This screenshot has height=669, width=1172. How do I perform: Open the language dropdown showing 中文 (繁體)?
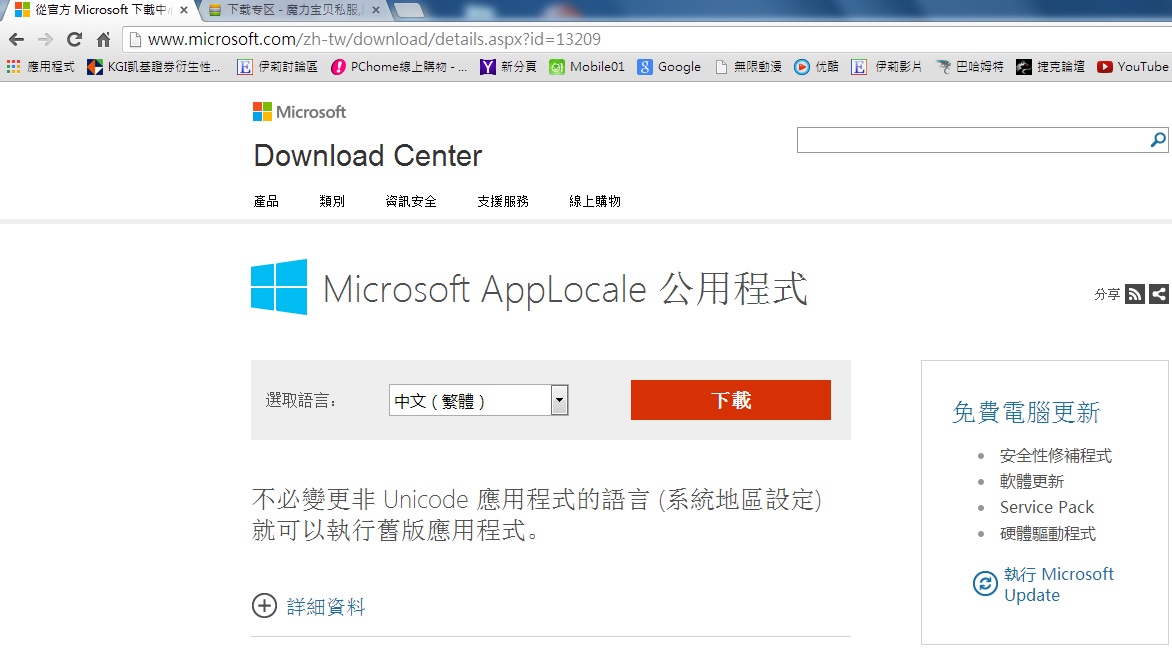(x=478, y=400)
